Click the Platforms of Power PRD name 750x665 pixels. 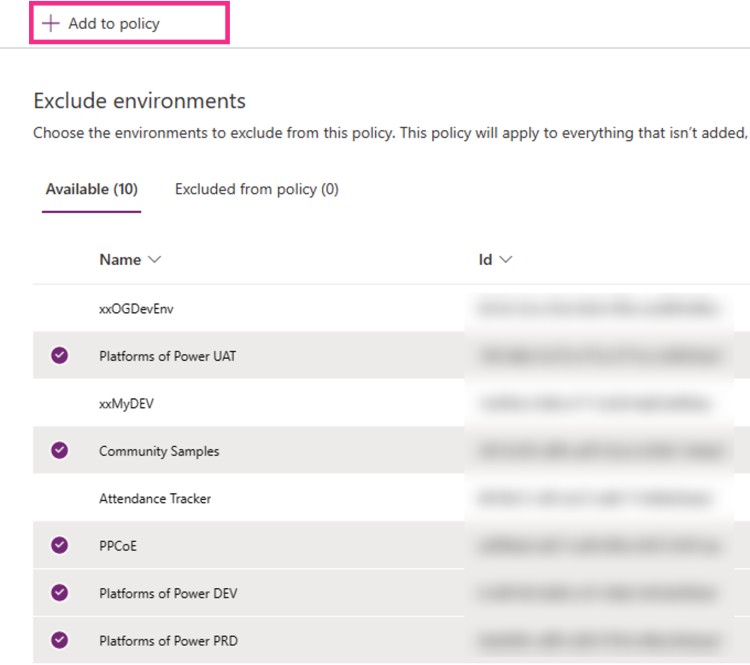168,641
